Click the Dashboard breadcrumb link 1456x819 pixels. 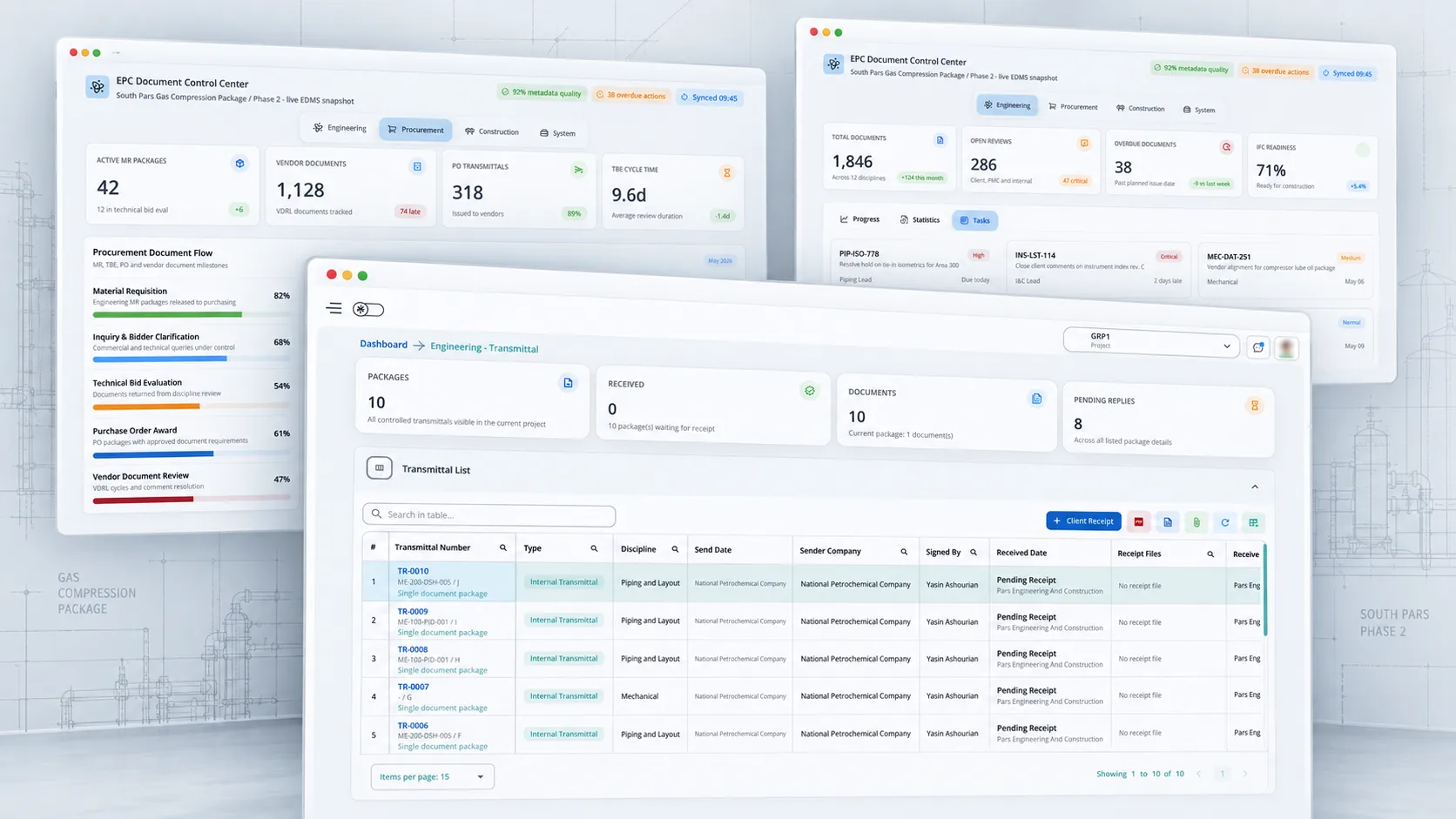tap(383, 344)
